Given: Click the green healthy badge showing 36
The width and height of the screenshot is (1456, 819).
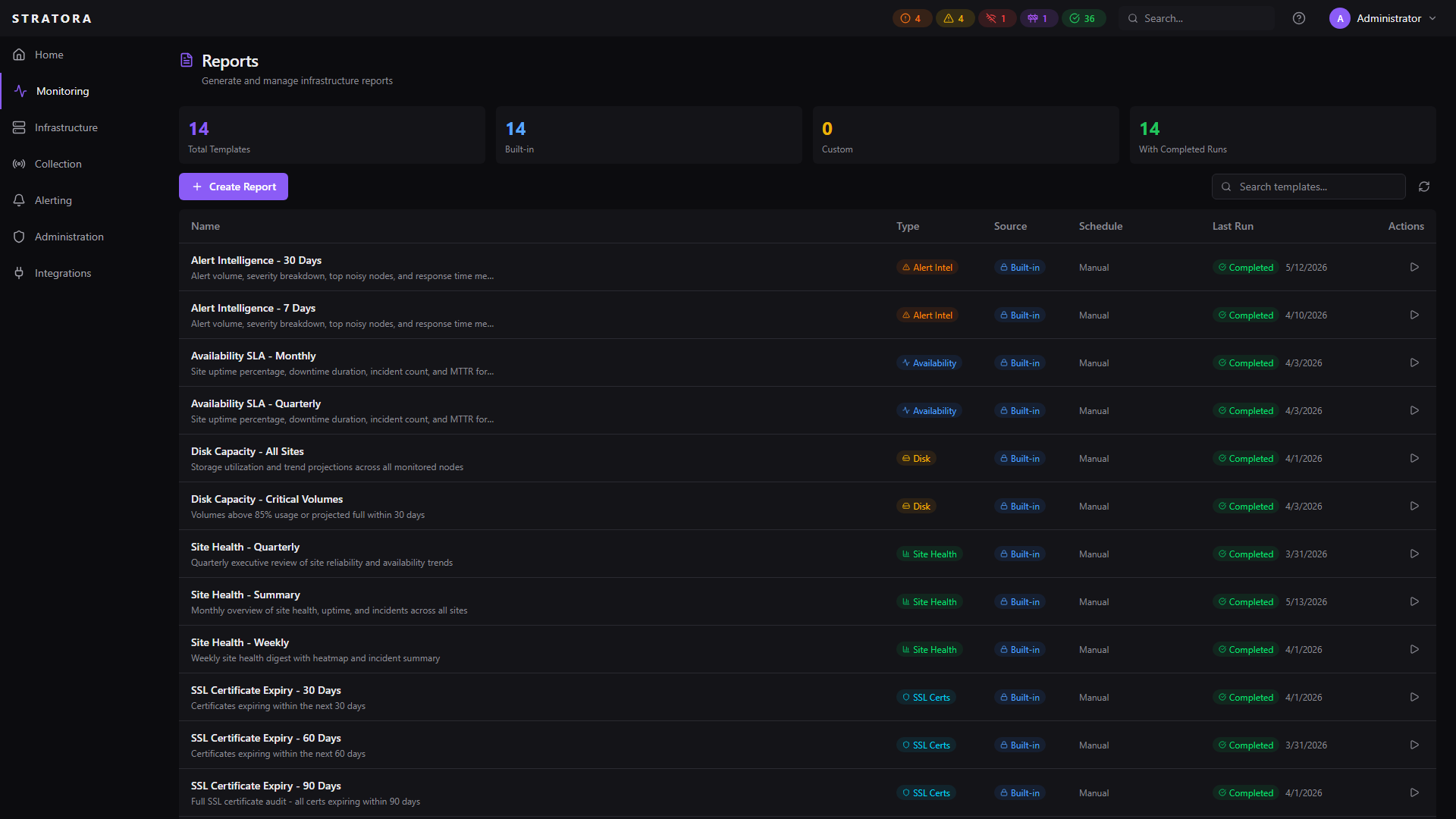Looking at the screenshot, I should [1084, 18].
